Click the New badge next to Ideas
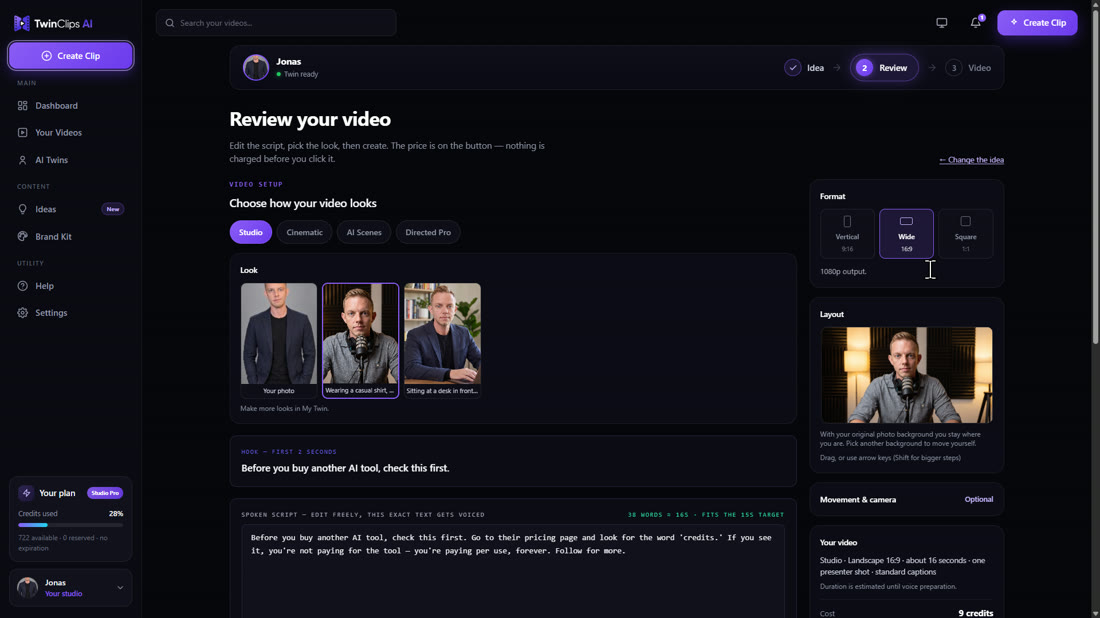Image resolution: width=1100 pixels, height=618 pixels. click(112, 209)
